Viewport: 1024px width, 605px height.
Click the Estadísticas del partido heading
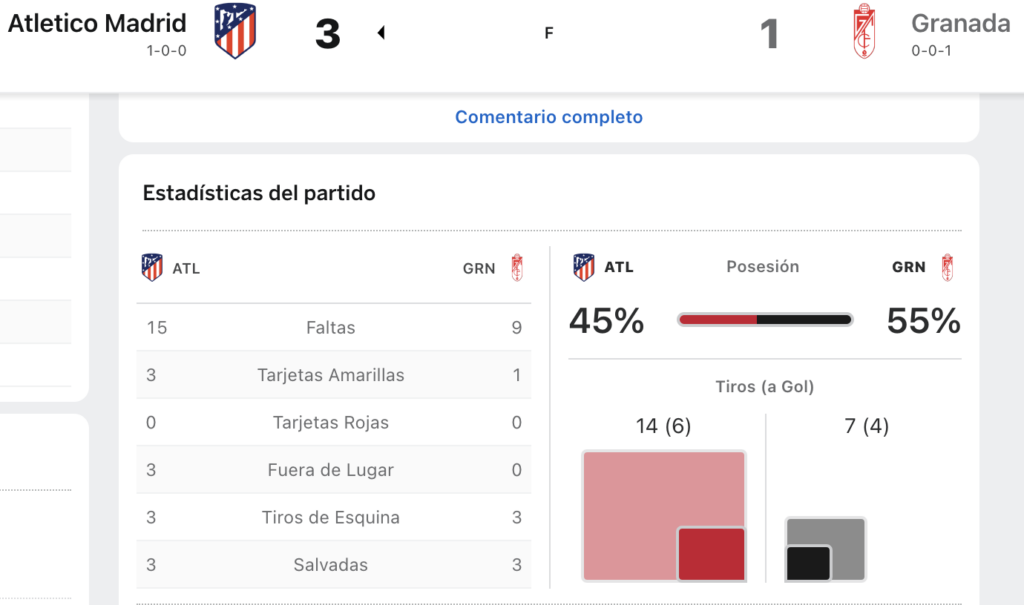click(x=259, y=193)
